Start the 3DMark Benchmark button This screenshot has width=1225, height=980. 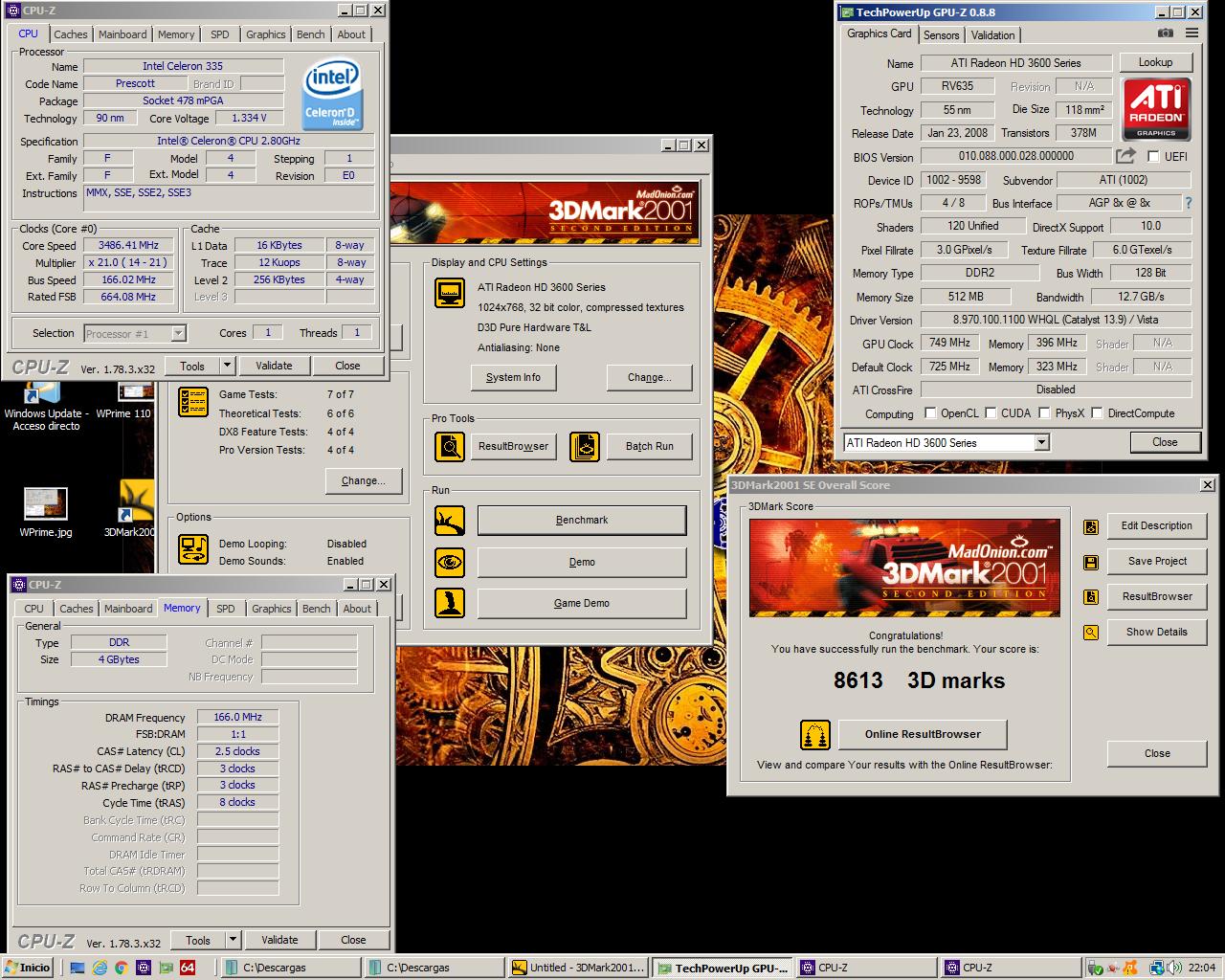[582, 521]
